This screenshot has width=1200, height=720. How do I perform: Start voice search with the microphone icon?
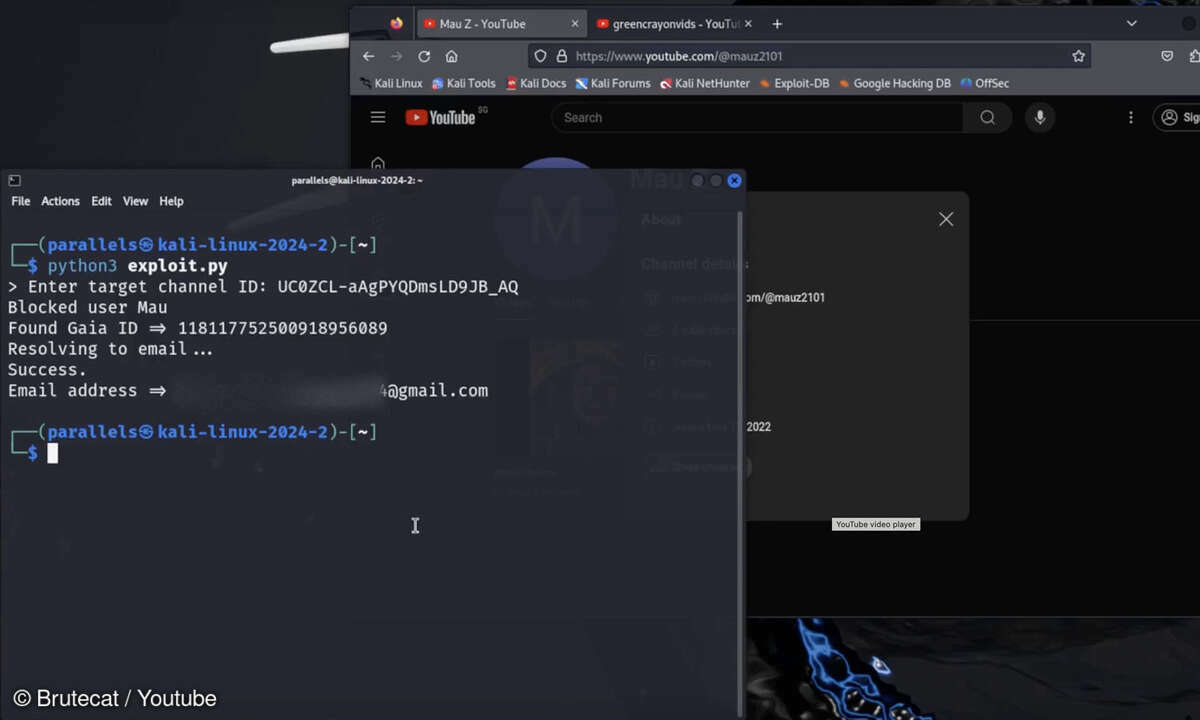pyautogui.click(x=1040, y=117)
